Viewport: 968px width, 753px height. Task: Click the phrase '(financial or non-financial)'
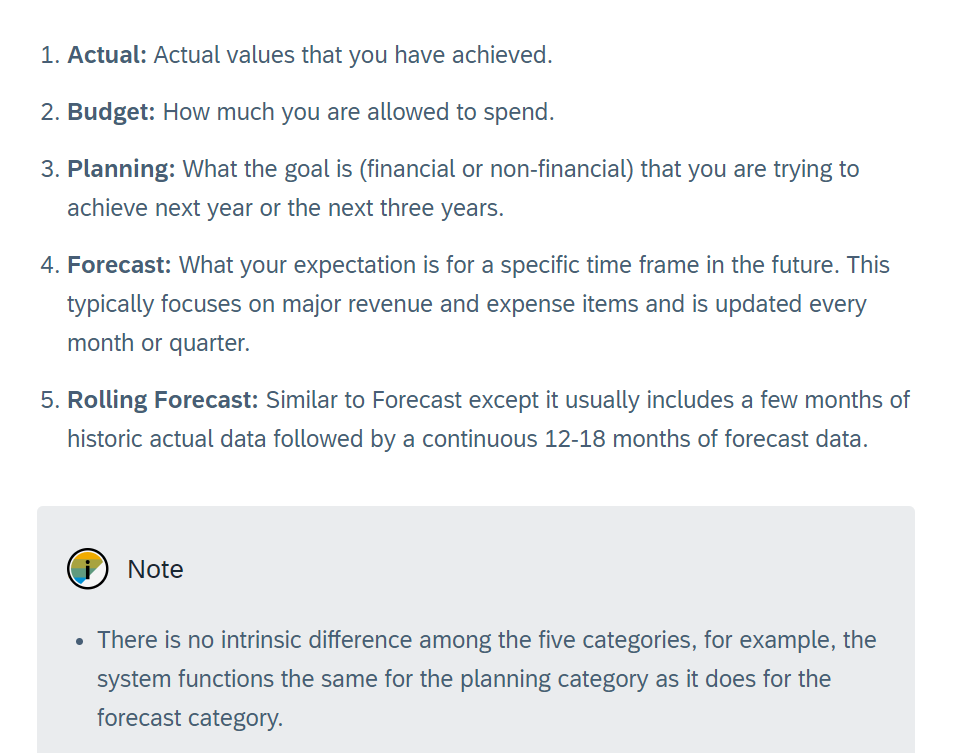tap(496, 169)
